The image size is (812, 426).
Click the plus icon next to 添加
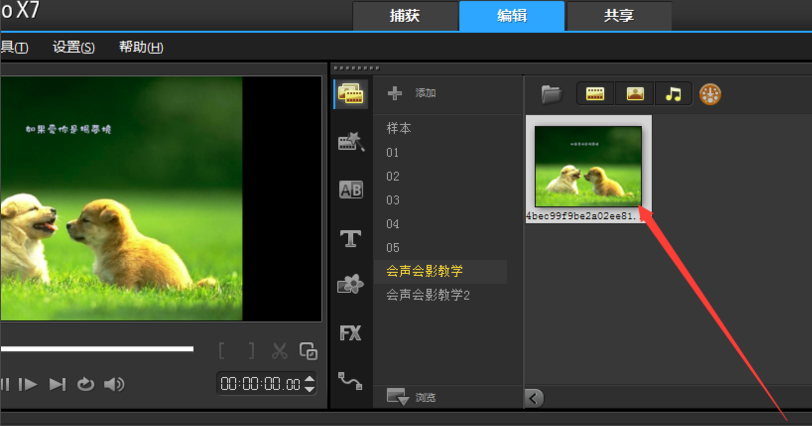[x=395, y=93]
